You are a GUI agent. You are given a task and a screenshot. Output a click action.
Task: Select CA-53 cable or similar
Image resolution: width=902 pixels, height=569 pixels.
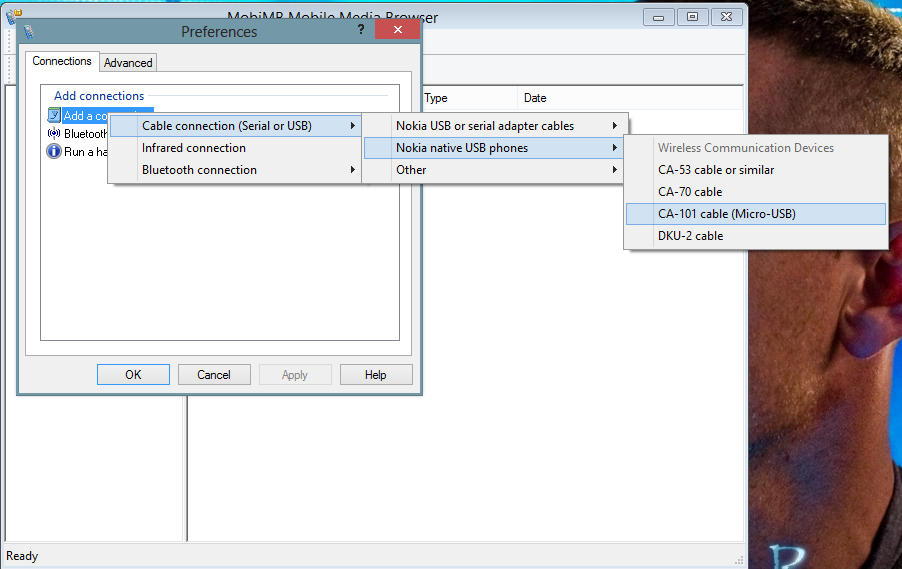click(756, 170)
